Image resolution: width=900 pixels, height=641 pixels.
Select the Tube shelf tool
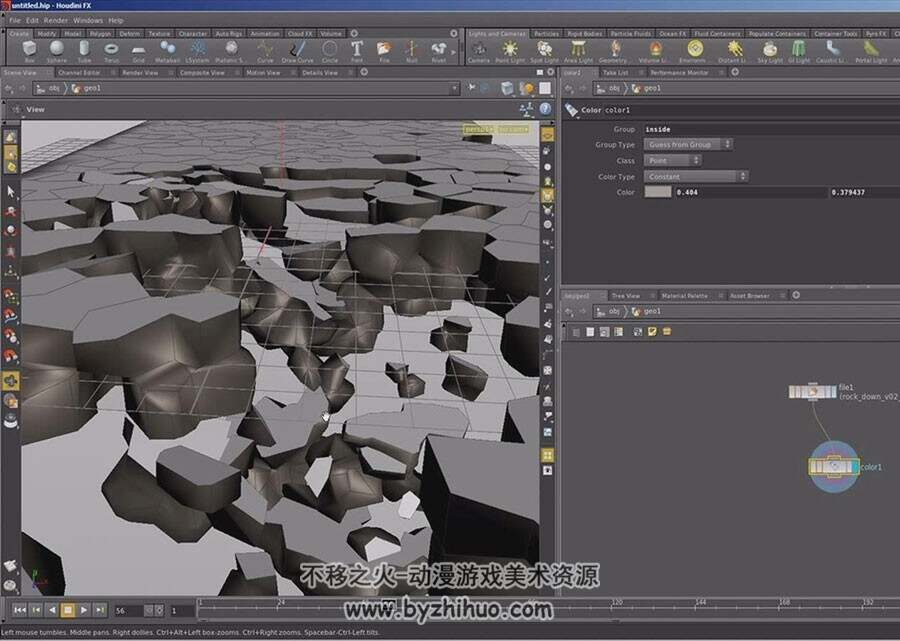tap(84, 51)
